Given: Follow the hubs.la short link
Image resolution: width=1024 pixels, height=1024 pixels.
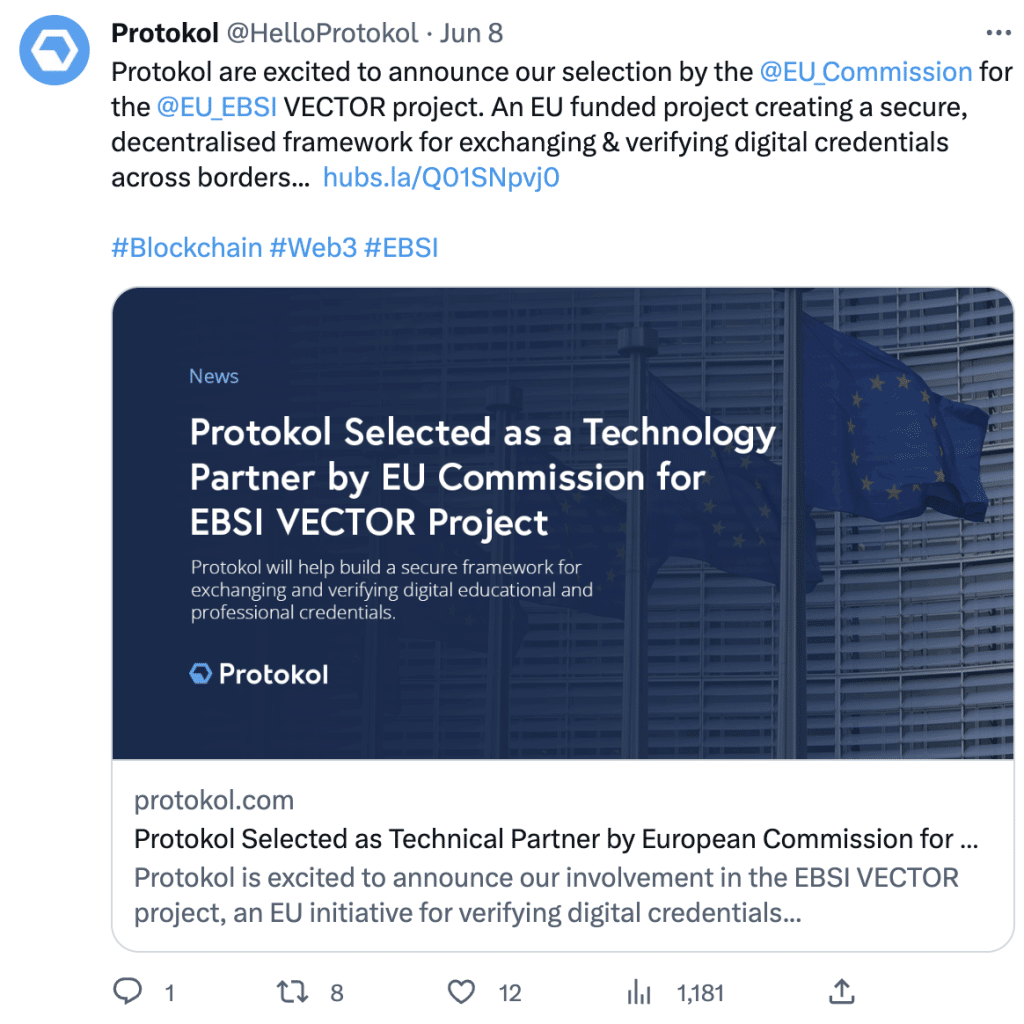Looking at the screenshot, I should click(441, 178).
